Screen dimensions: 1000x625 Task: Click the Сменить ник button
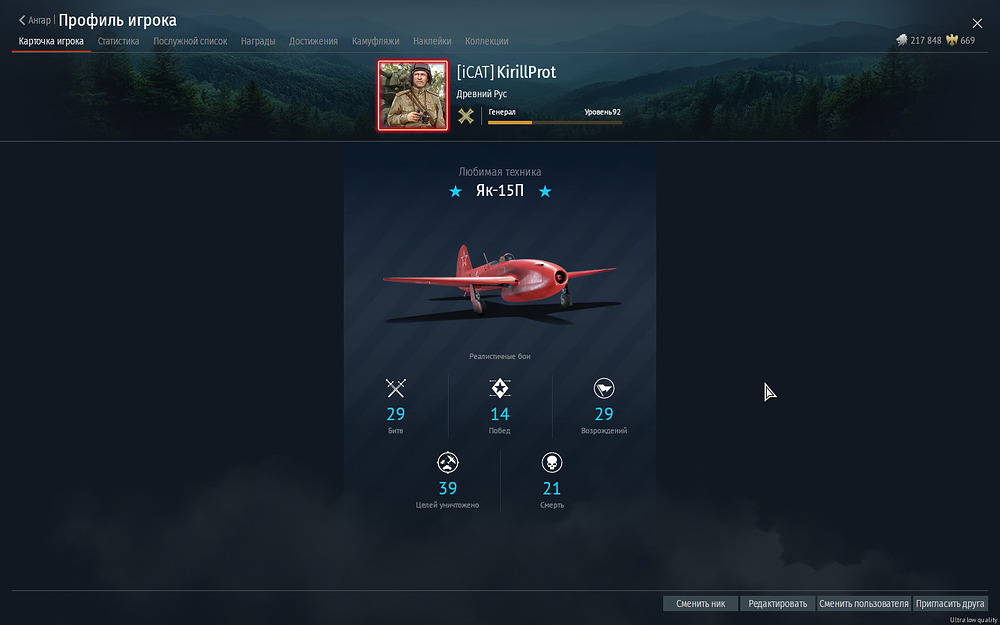[700, 603]
